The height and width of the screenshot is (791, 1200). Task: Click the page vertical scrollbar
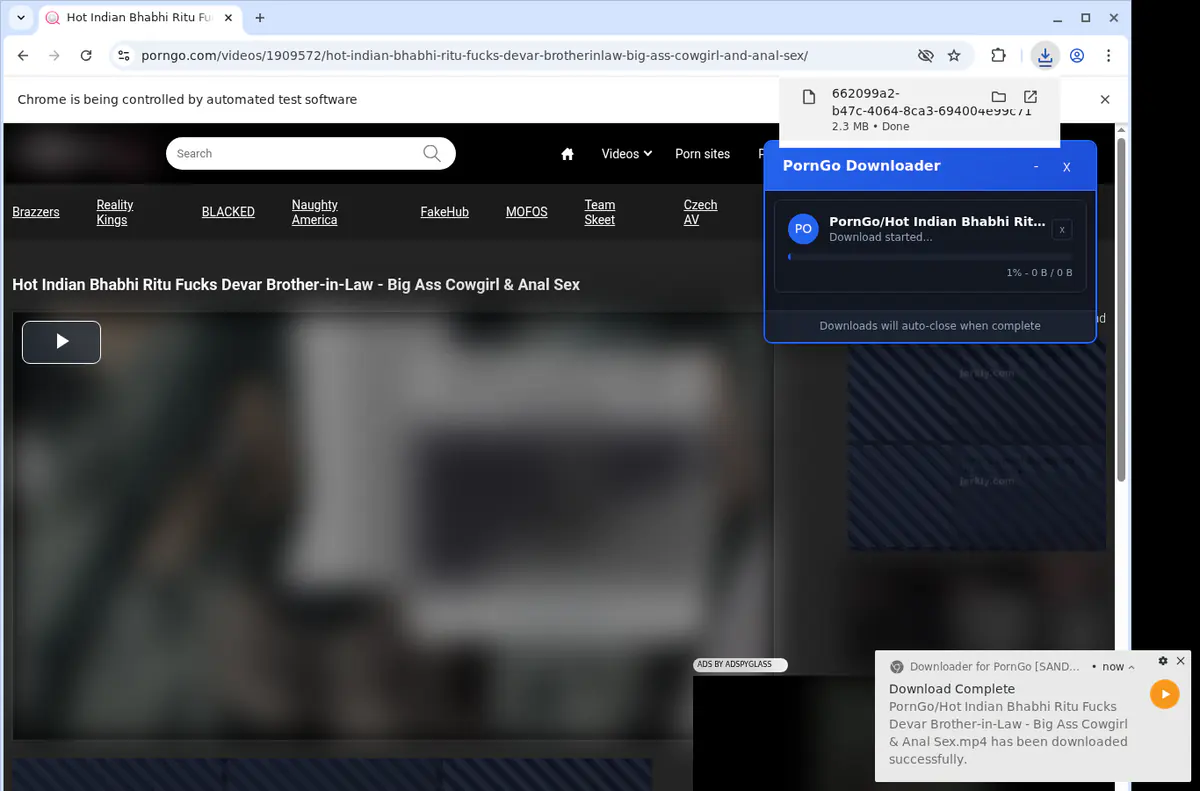click(x=1122, y=310)
